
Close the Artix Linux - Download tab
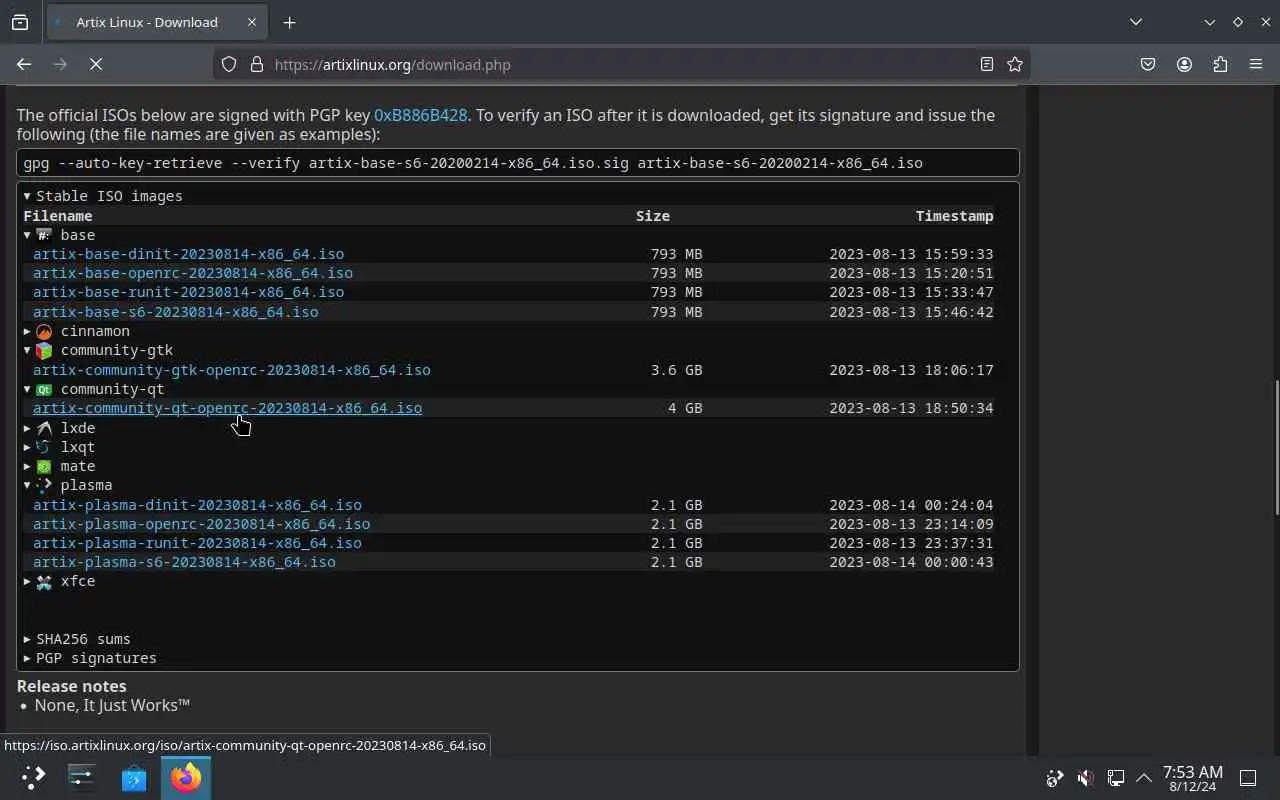pyautogui.click(x=252, y=22)
